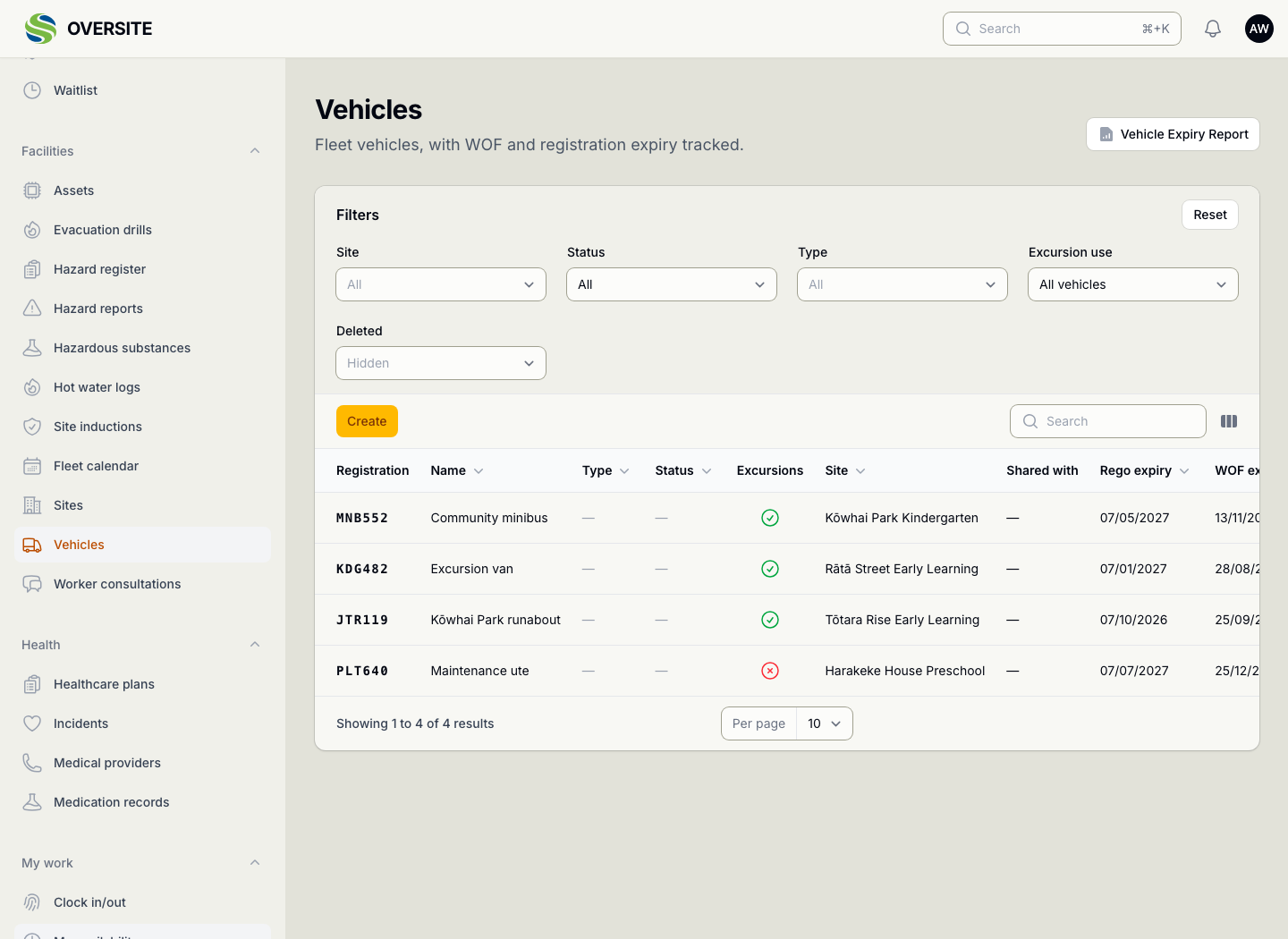Click the Sites building icon
The height and width of the screenshot is (939, 1288).
point(32,505)
